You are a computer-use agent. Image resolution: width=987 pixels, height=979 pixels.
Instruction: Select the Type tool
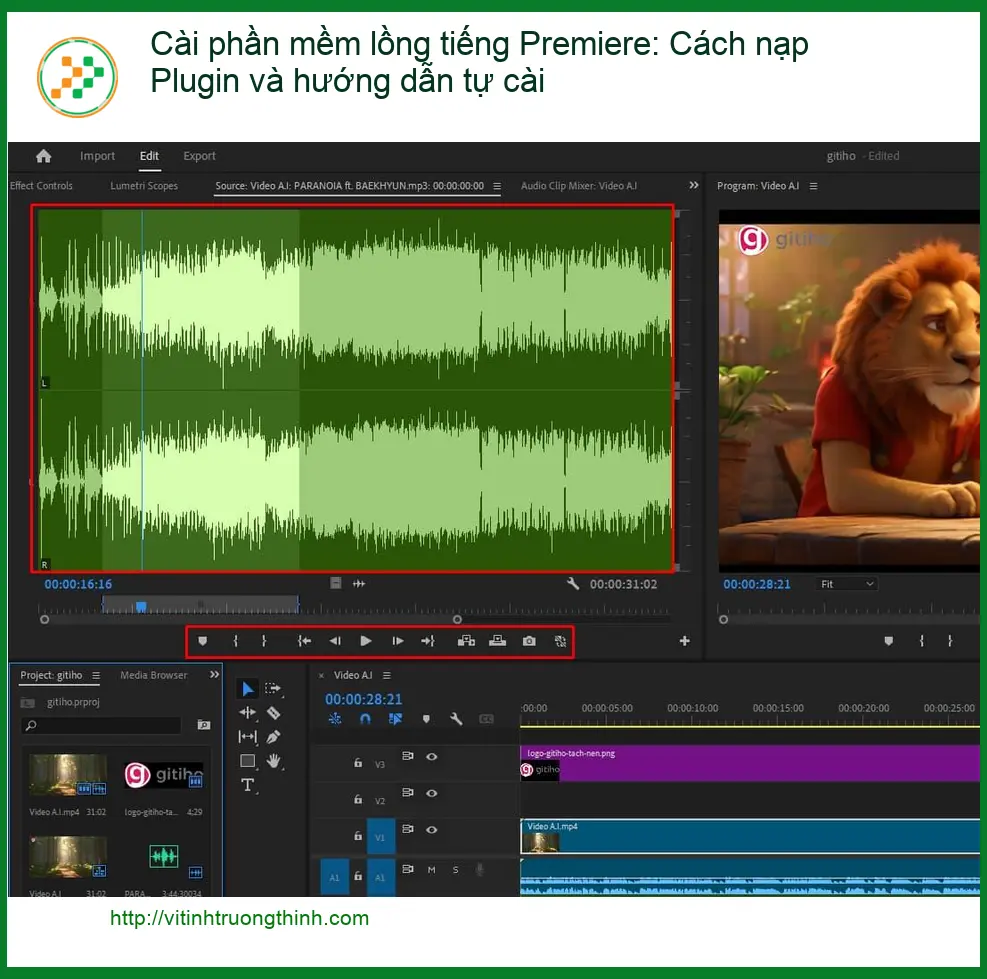[248, 785]
